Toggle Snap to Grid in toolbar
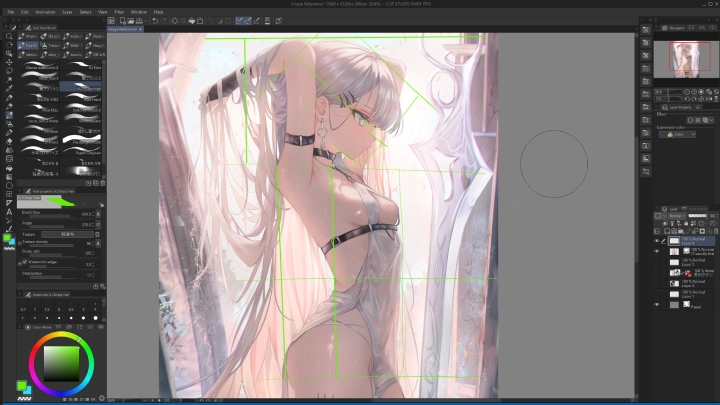The height and width of the screenshot is (405, 720). [x=257, y=21]
